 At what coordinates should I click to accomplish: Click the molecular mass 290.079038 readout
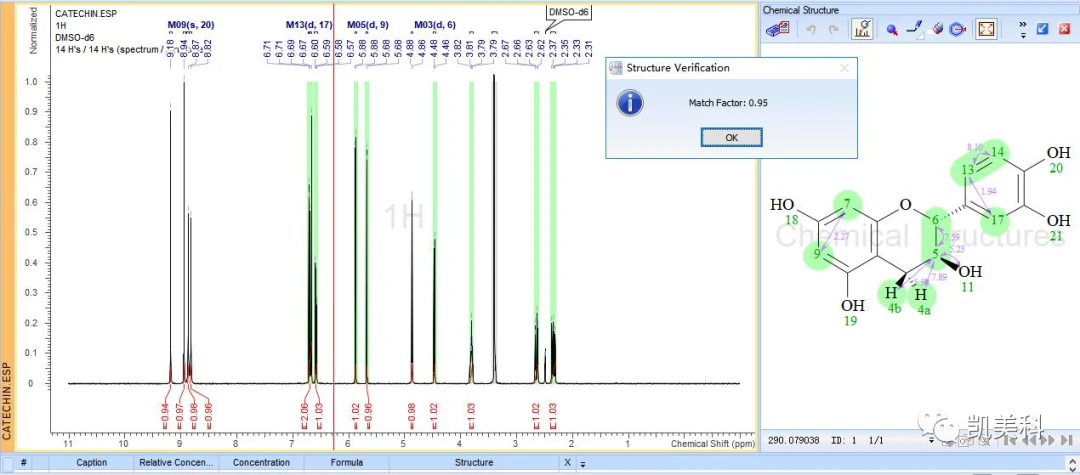tap(791, 439)
